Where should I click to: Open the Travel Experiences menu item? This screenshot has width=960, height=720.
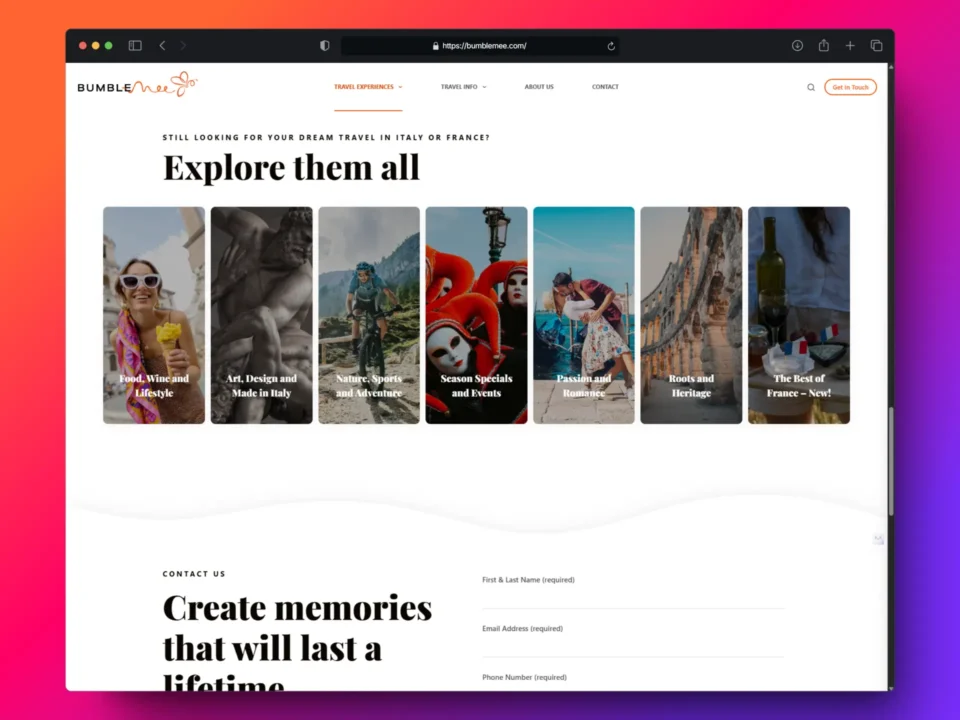[x=364, y=87]
